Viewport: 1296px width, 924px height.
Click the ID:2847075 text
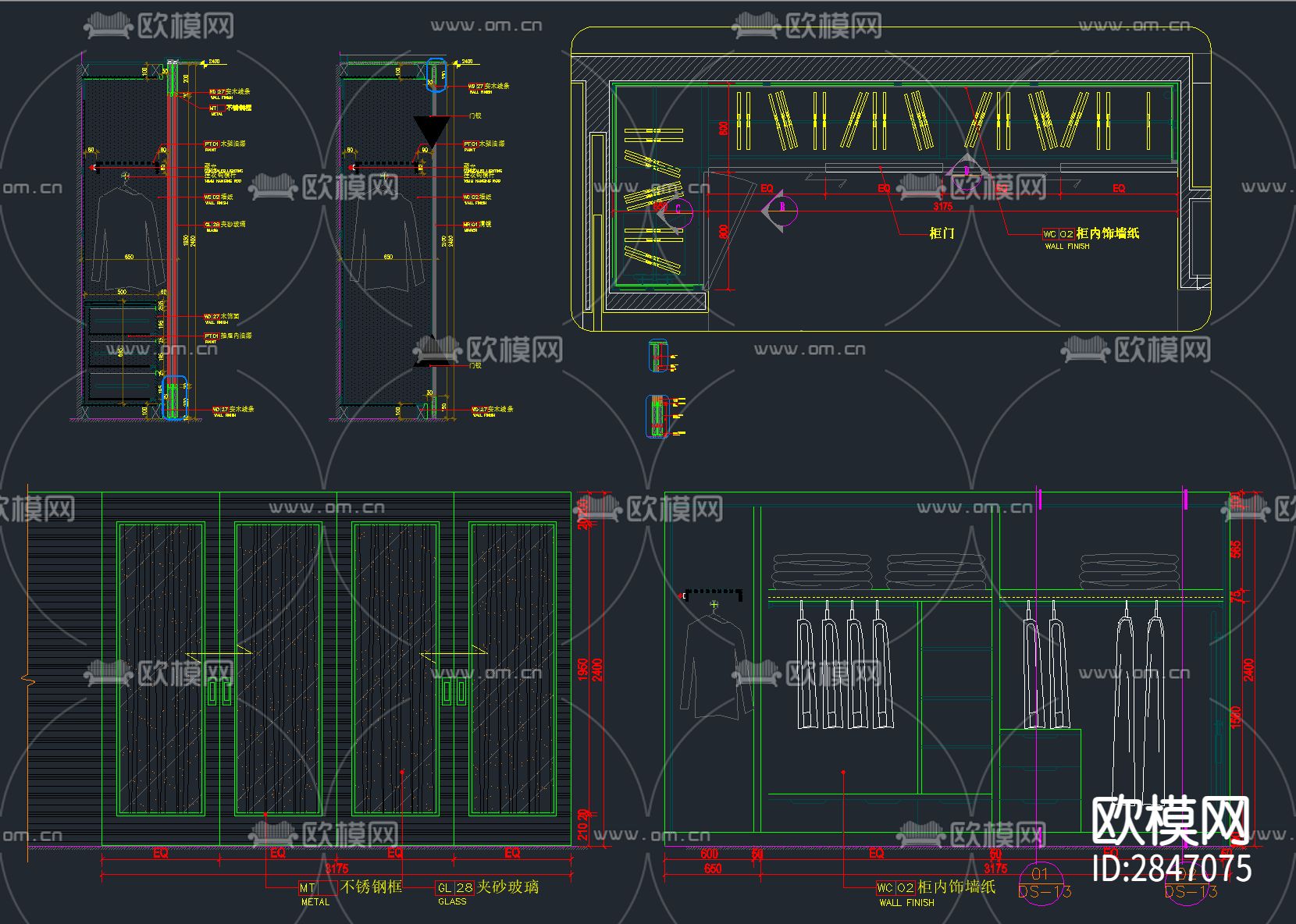(1172, 869)
